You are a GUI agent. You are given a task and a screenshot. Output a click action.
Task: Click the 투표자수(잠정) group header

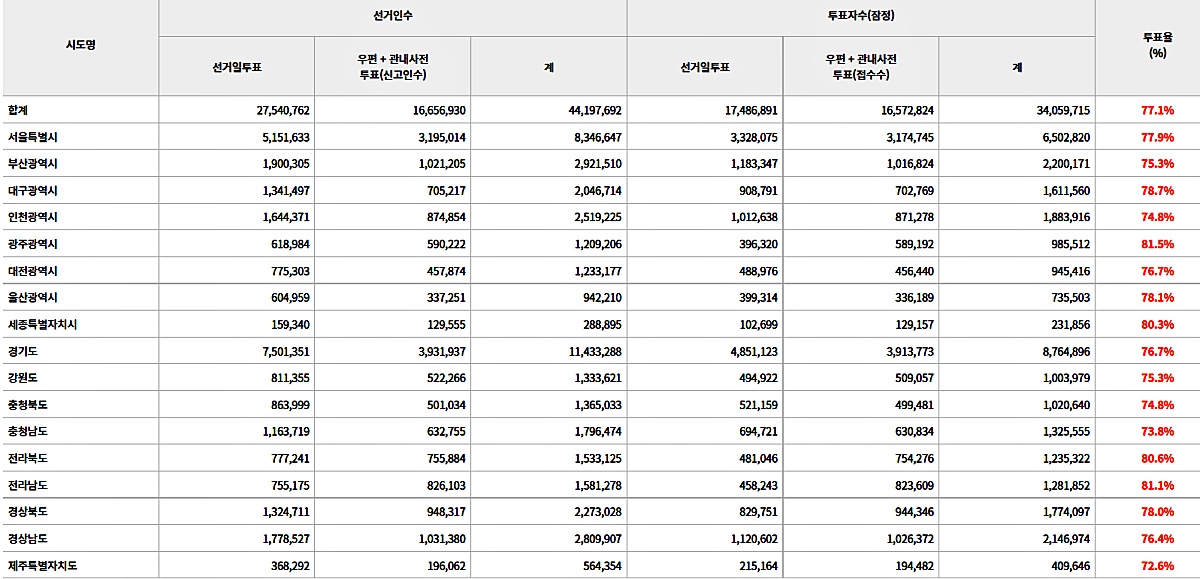pos(860,17)
